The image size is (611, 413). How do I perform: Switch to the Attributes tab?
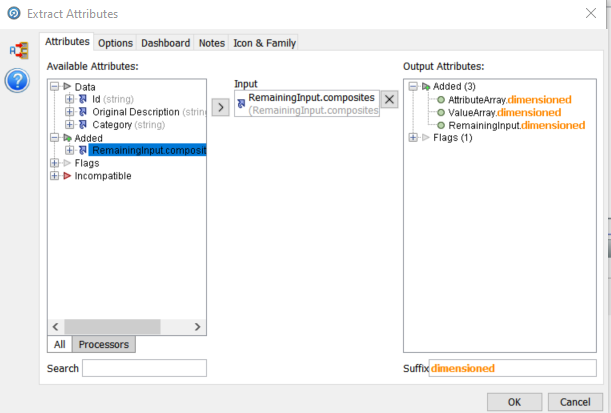[67, 41]
